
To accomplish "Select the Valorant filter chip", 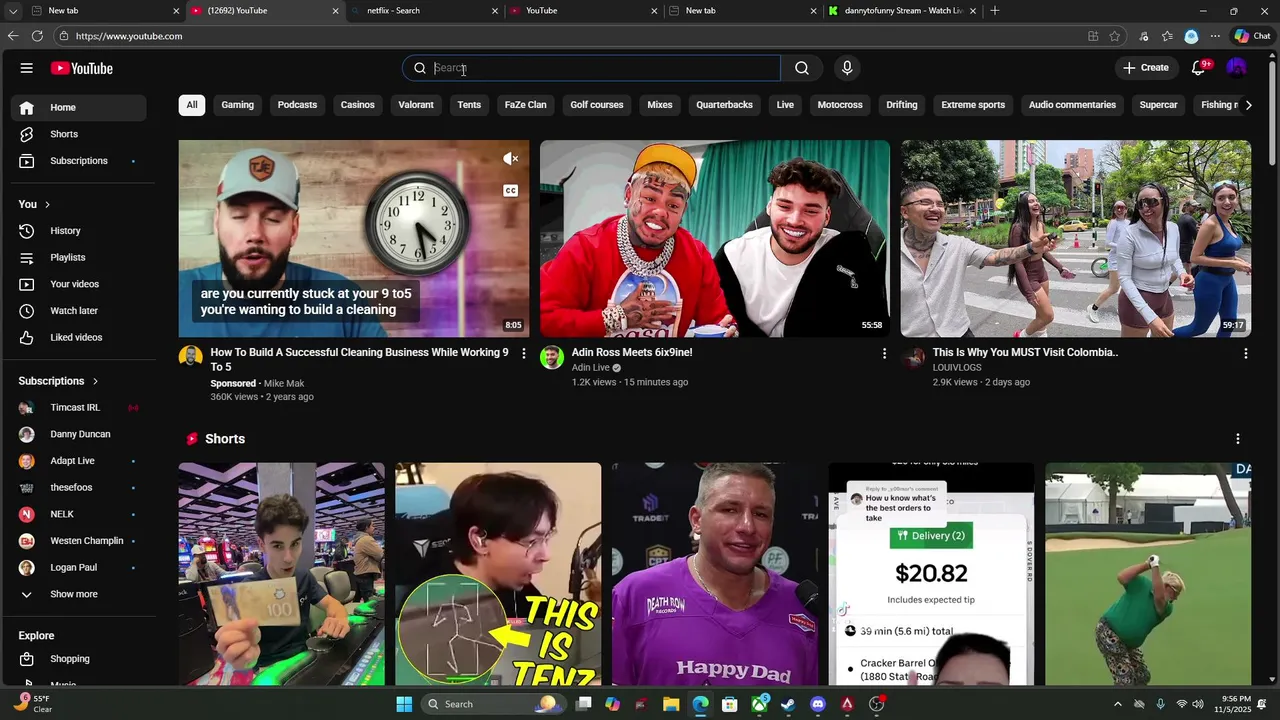I will click(x=416, y=105).
